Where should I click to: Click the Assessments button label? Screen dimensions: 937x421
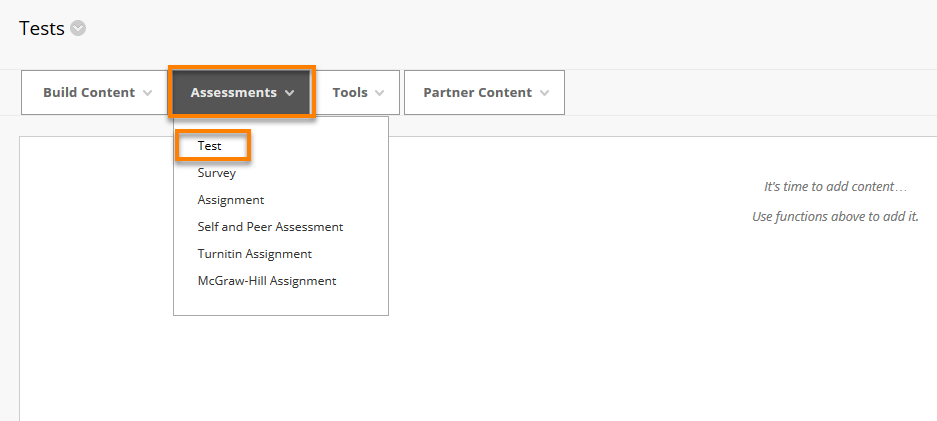234,93
